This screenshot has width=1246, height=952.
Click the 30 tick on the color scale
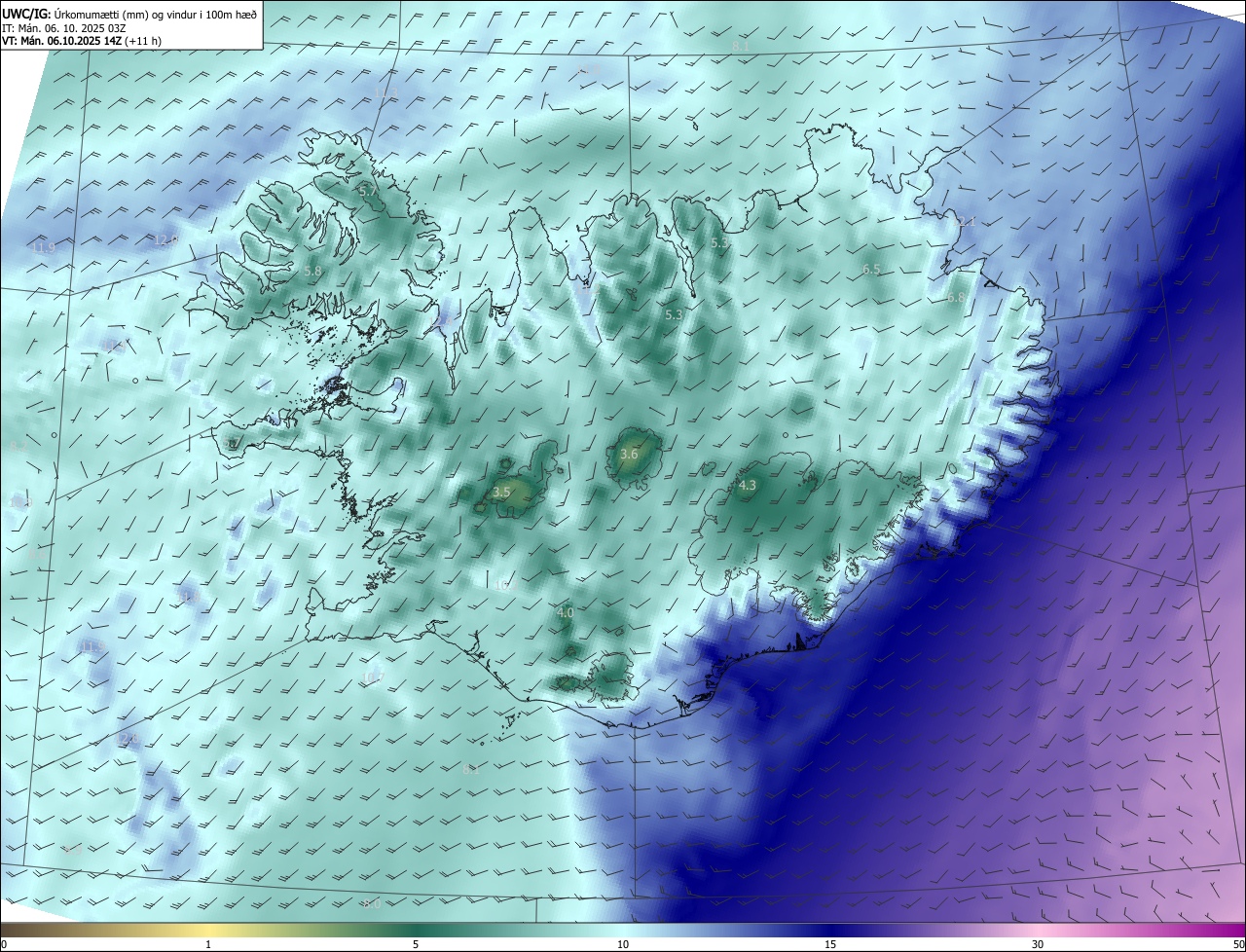(1038, 944)
